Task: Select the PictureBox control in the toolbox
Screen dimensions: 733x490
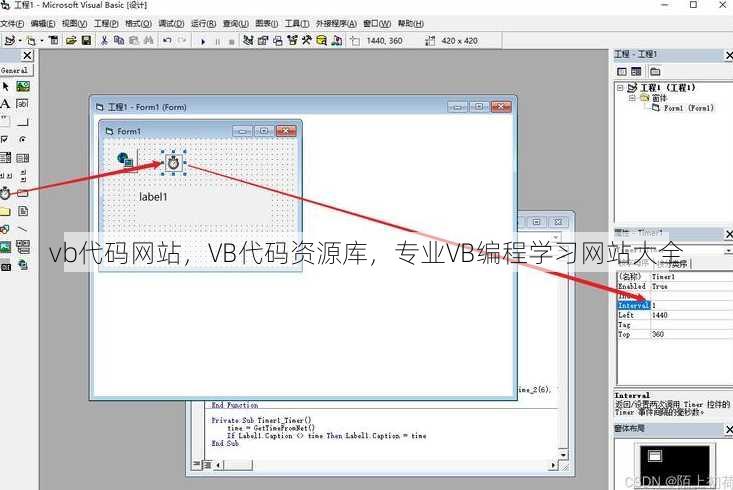Action: click(22, 86)
